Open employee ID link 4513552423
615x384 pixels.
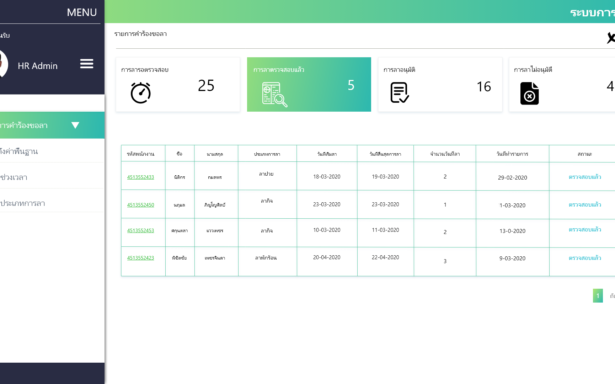[x=140, y=258]
